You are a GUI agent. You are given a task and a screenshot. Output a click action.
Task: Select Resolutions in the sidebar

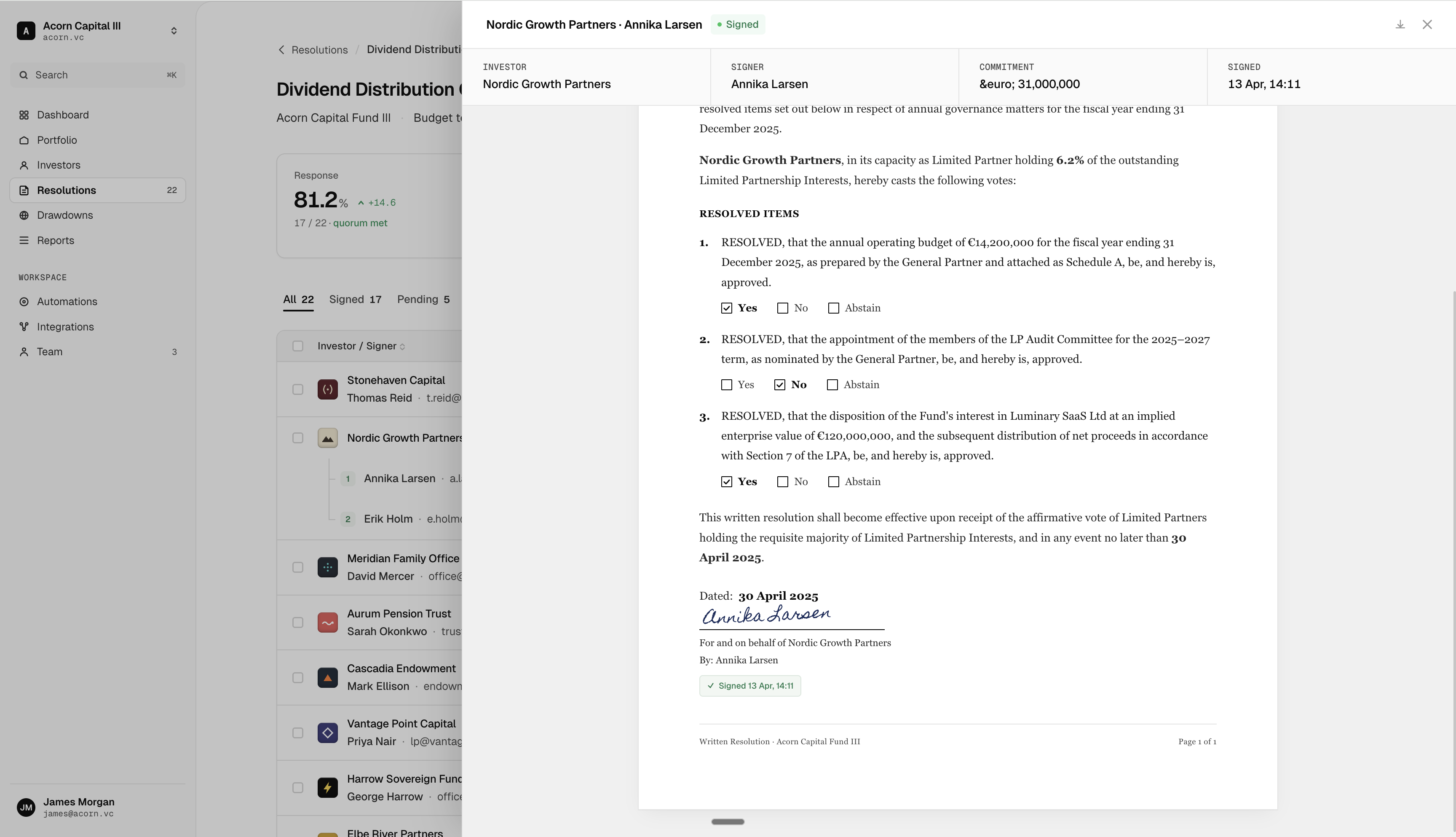click(x=98, y=190)
